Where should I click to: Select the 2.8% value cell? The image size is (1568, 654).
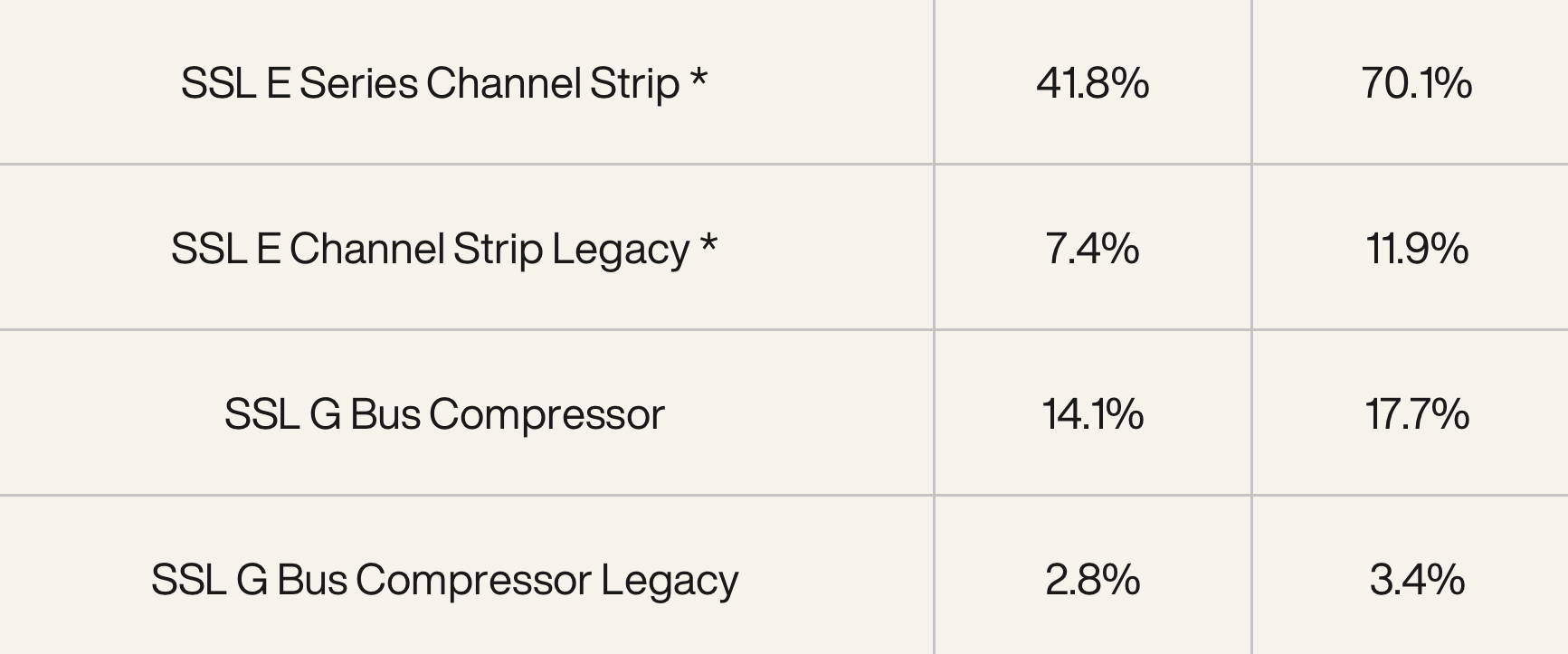[1092, 580]
